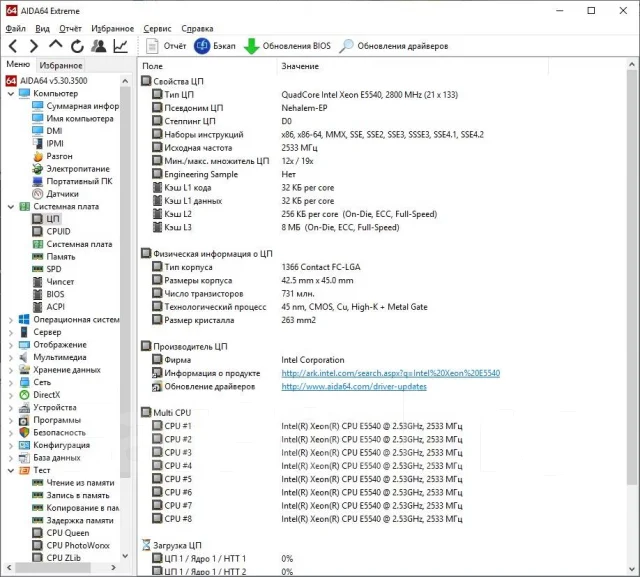Expand the Мультимедиа tree node
Image resolution: width=640 pixels, height=577 pixels.
click(11, 357)
